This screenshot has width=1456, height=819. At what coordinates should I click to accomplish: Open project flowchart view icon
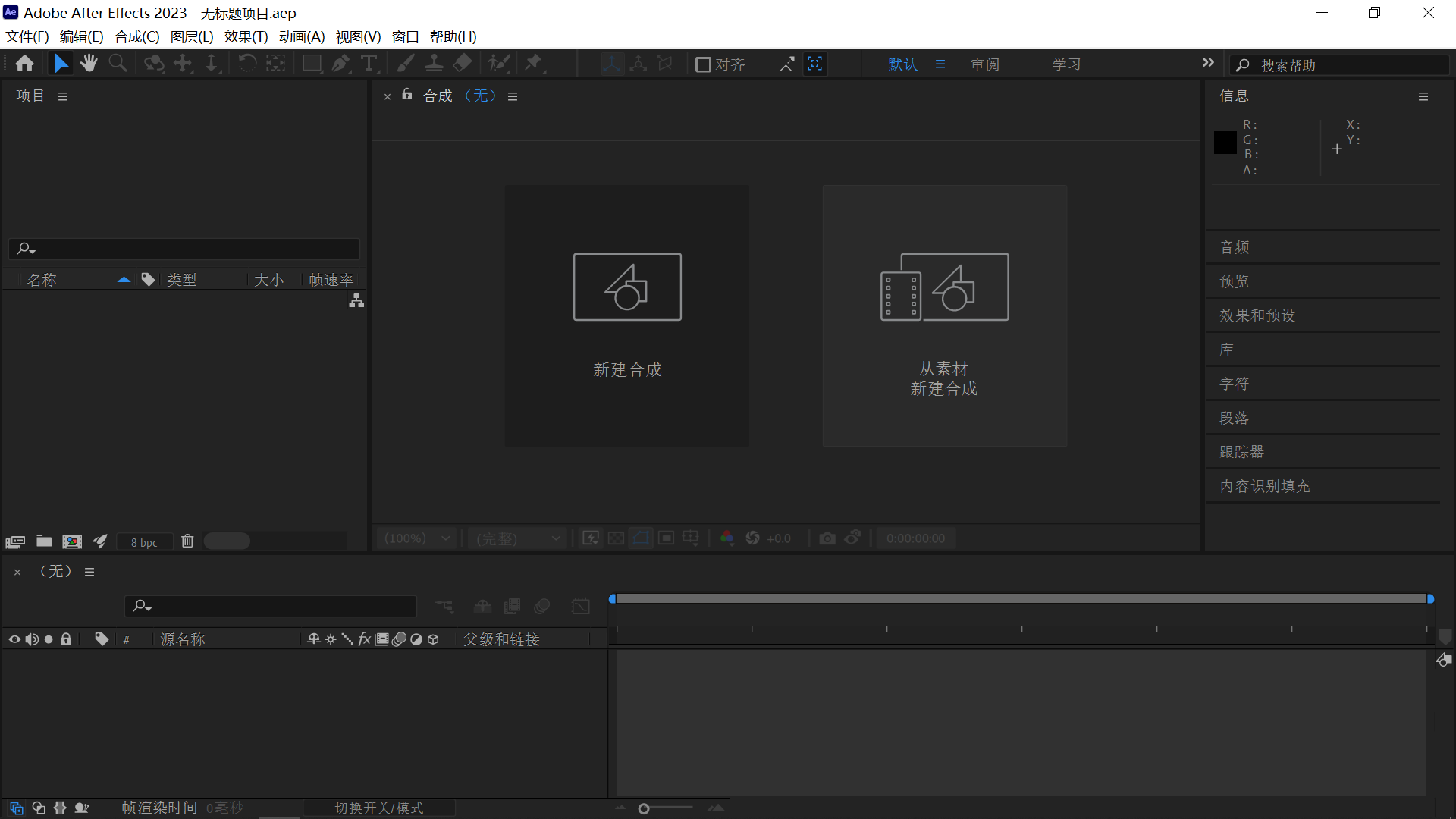pyautogui.click(x=356, y=301)
